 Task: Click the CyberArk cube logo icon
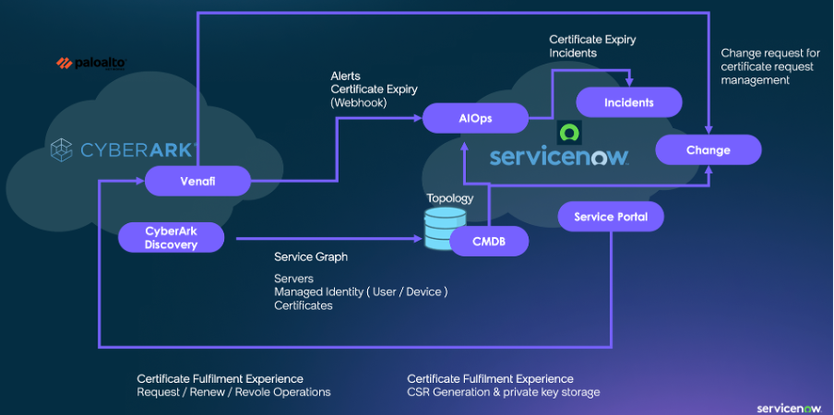click(61, 150)
